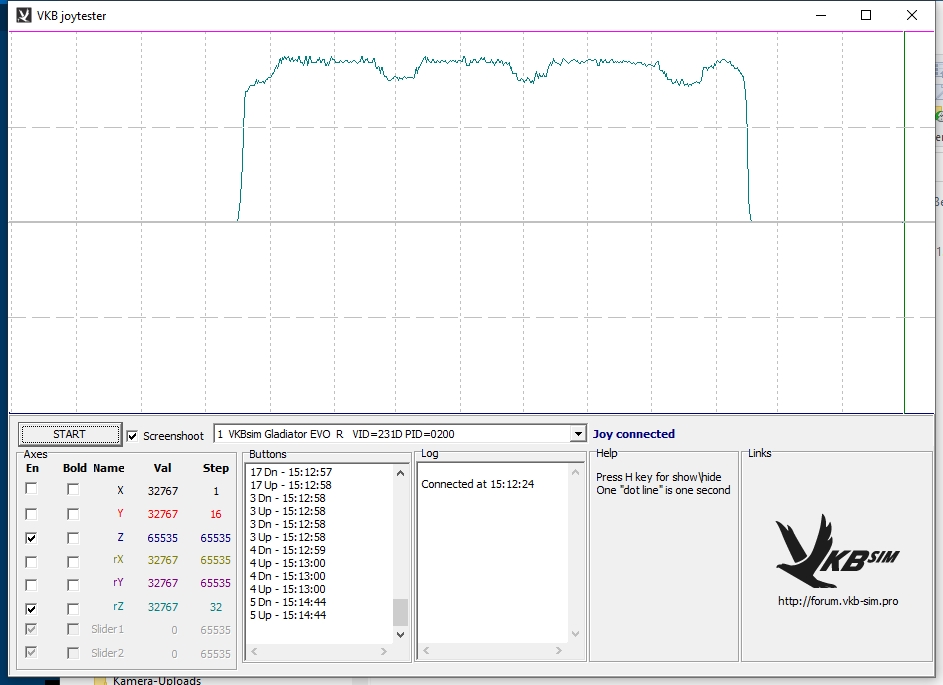943x685 pixels.
Task: Click the Y axis step value 16
Action: point(216,514)
